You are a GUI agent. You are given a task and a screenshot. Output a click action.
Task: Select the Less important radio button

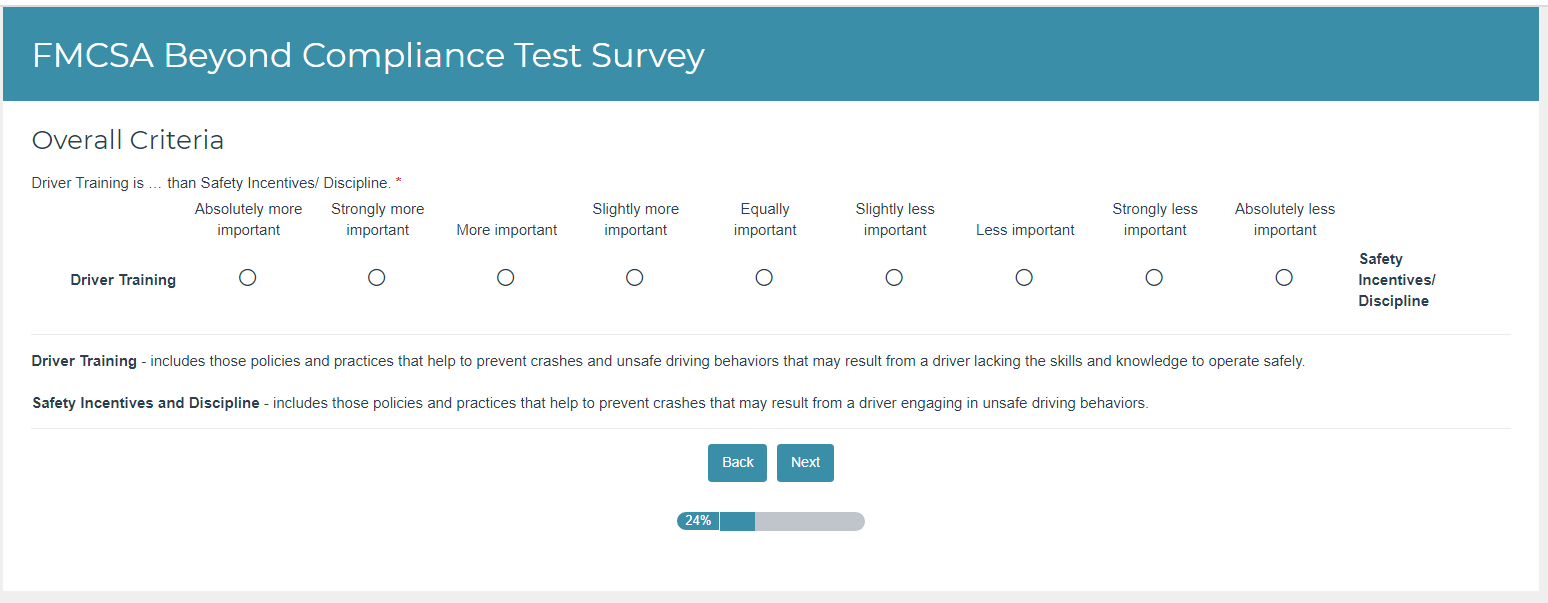coord(1024,278)
